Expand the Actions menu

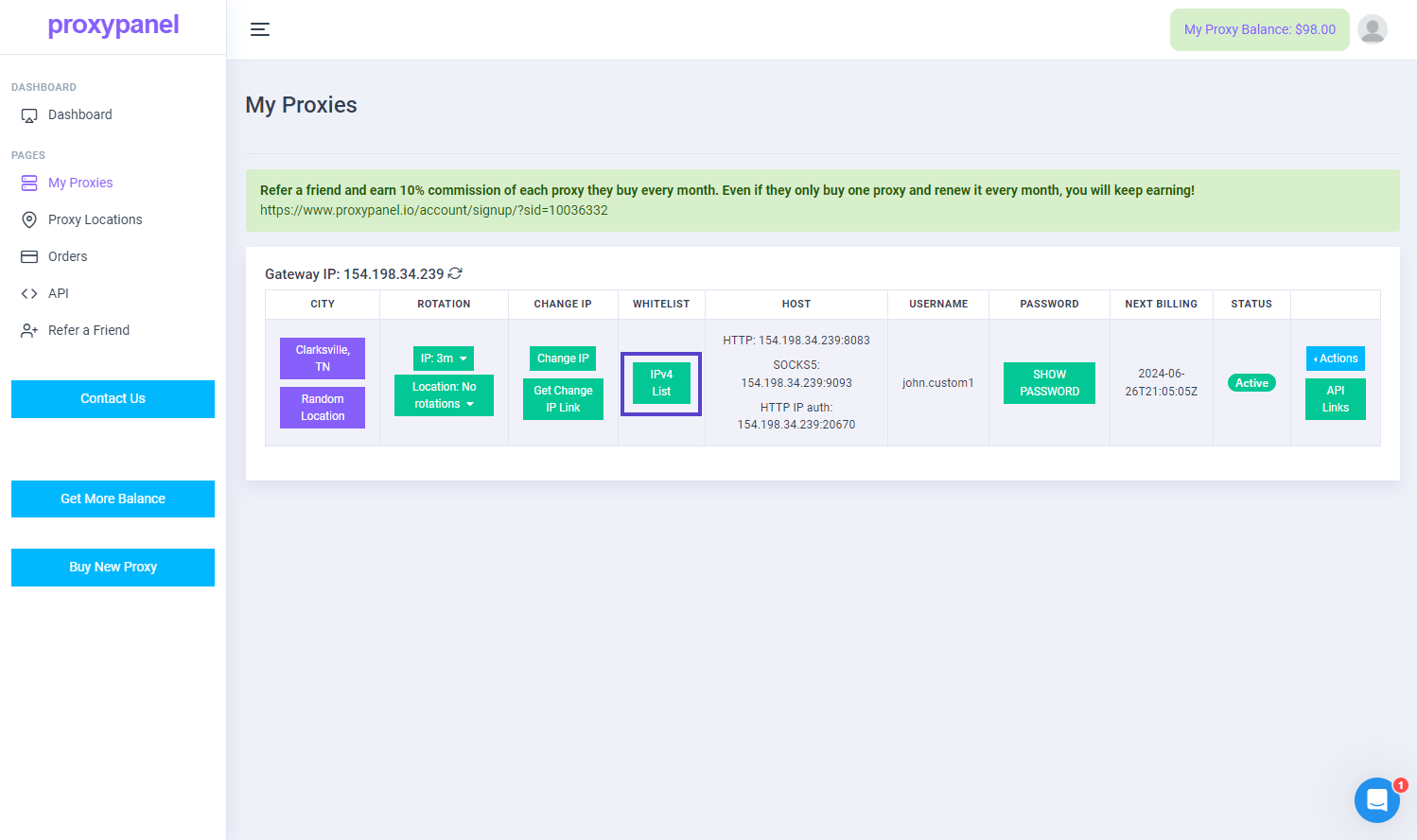coord(1335,359)
